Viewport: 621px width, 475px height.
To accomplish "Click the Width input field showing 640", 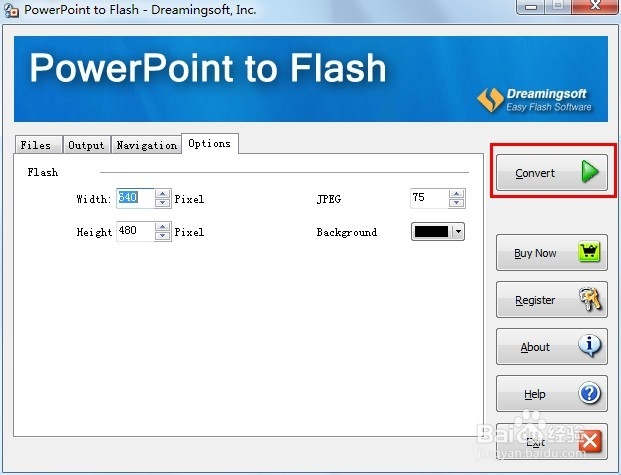I will pyautogui.click(x=135, y=198).
